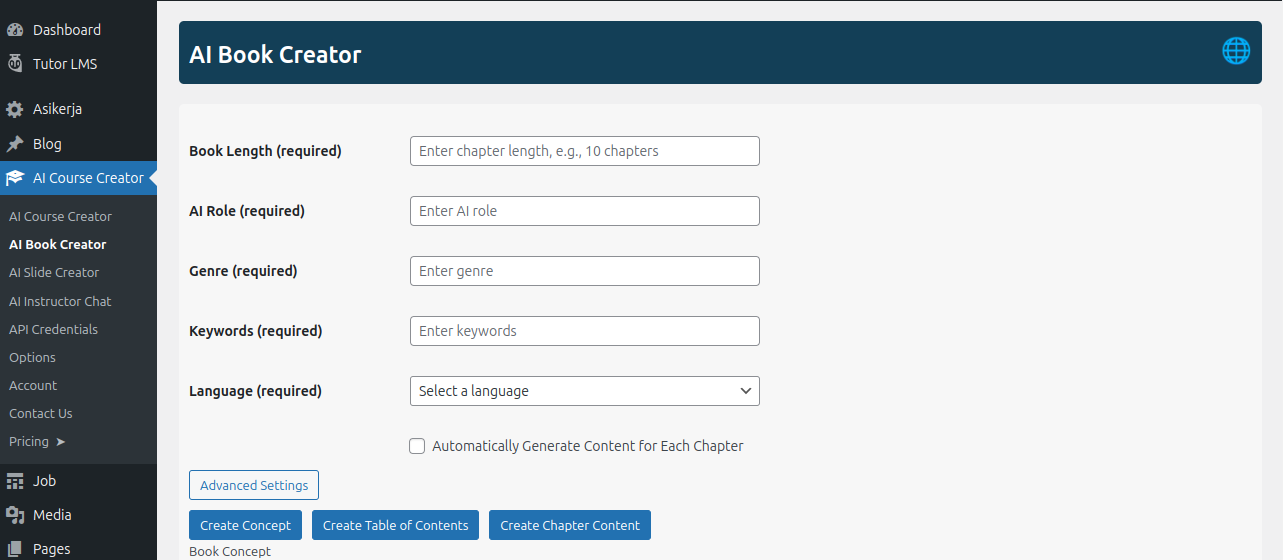
Task: Click the Pages menu icon
Action: click(x=15, y=549)
